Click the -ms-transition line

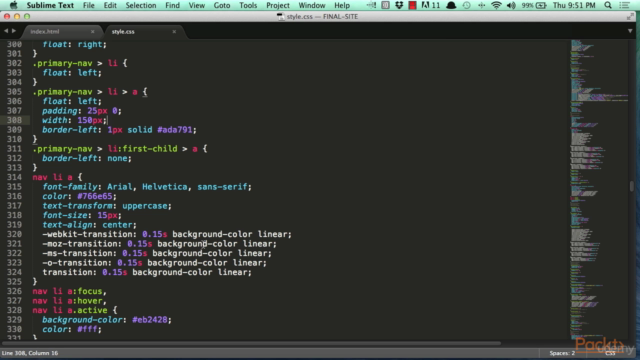tap(157, 253)
